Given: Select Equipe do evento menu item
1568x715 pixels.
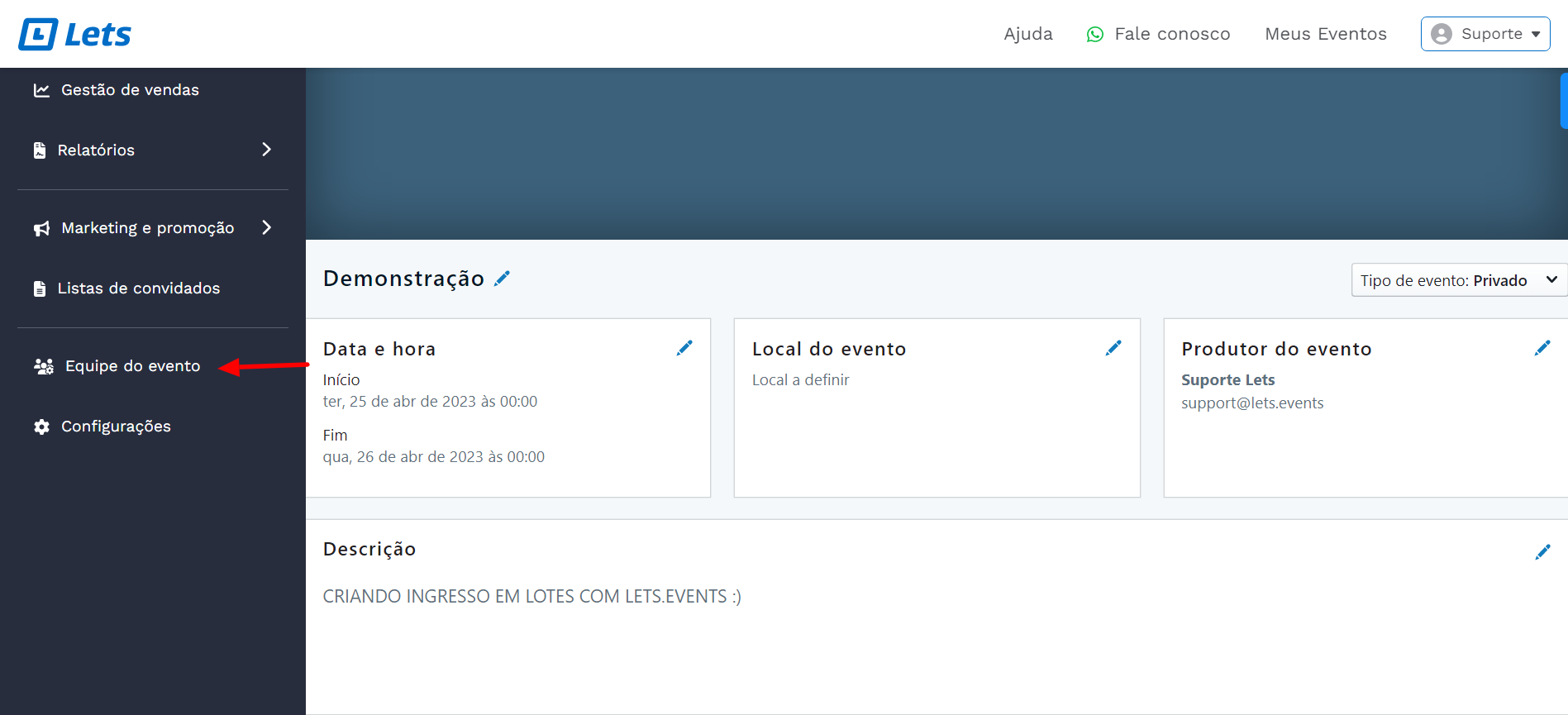Looking at the screenshot, I should click(x=132, y=366).
